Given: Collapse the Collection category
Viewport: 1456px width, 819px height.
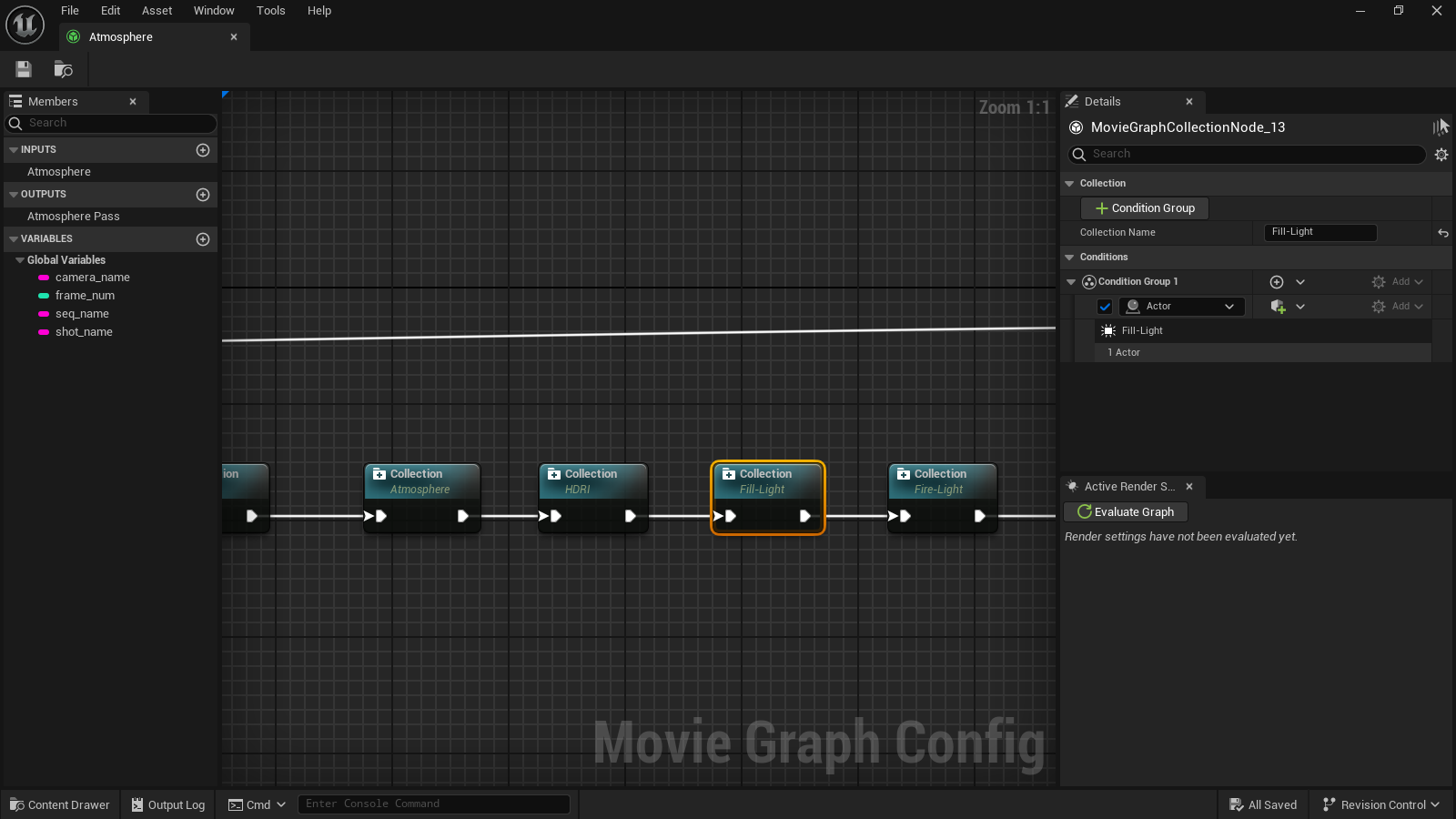Looking at the screenshot, I should [1069, 184].
